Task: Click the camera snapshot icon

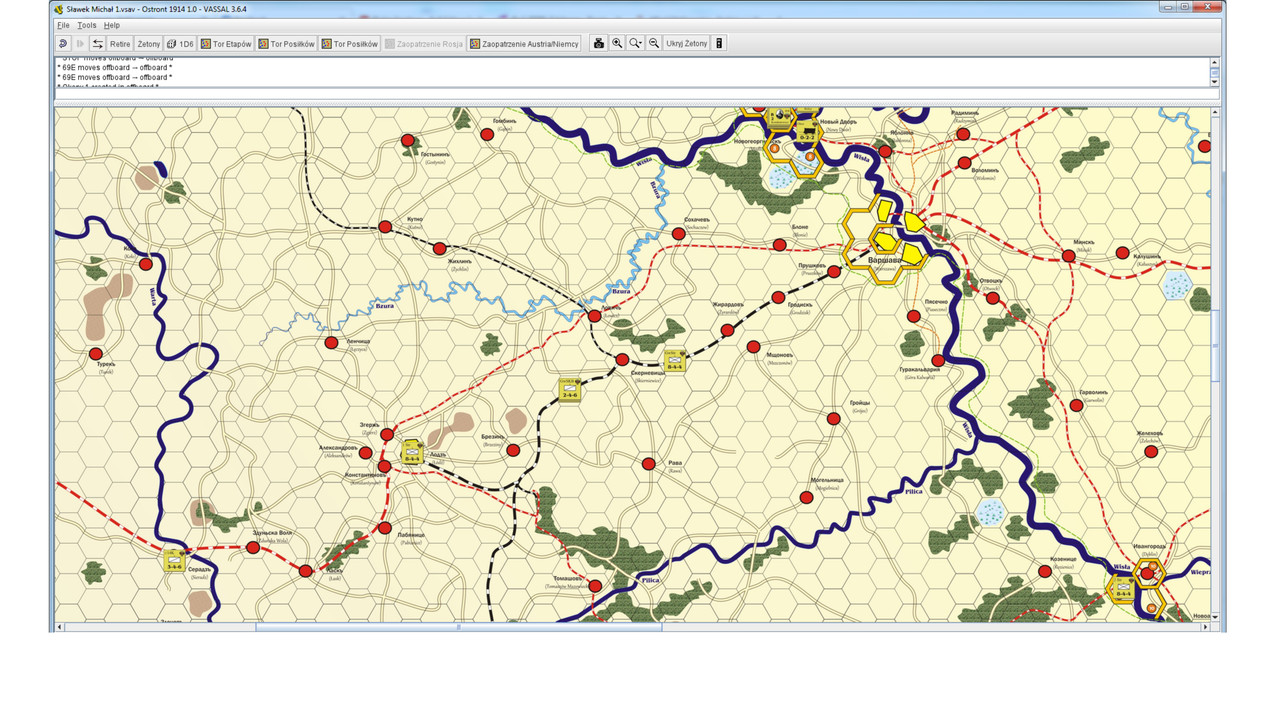Action: (x=599, y=44)
